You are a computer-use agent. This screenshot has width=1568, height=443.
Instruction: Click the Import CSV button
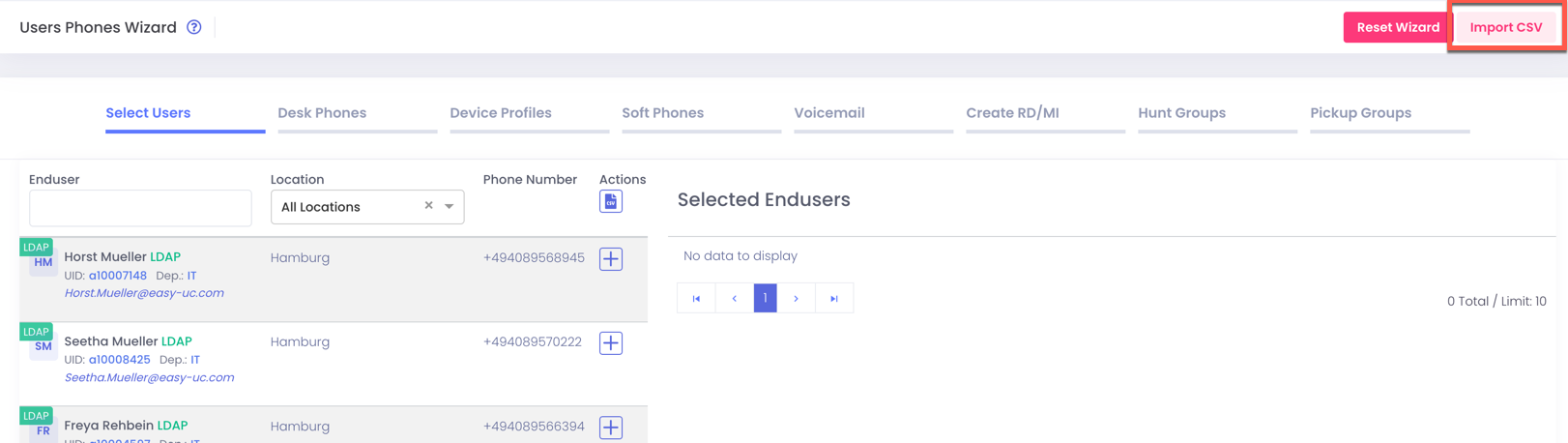coord(1505,27)
